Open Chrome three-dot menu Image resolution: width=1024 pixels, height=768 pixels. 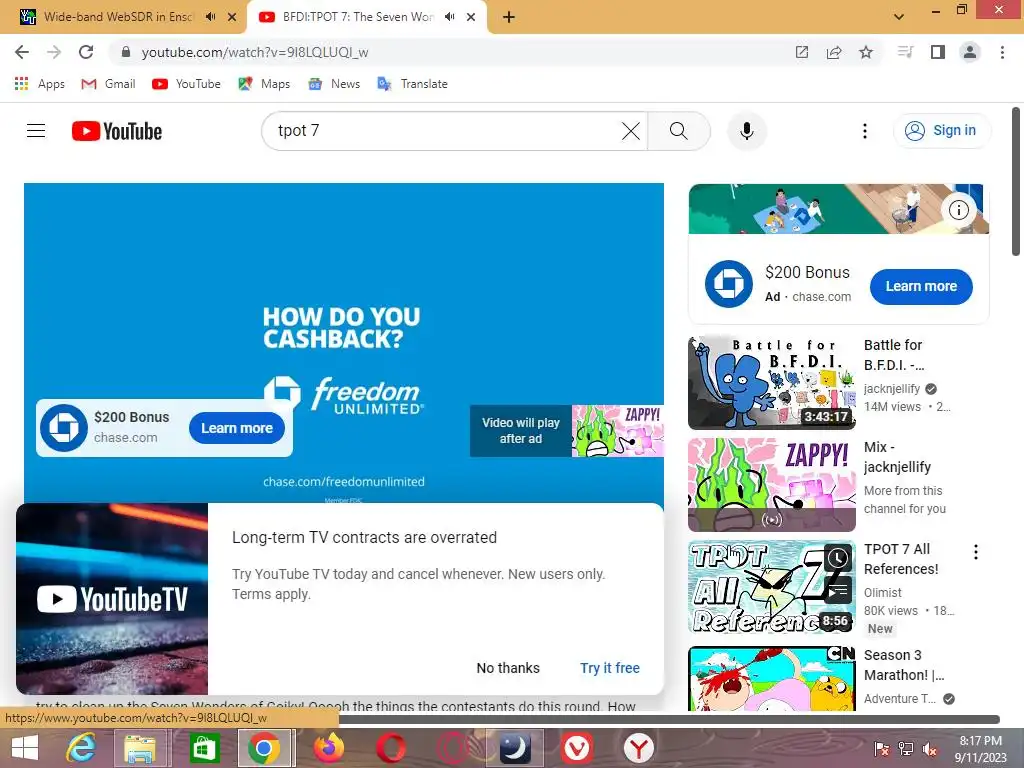[x=1002, y=52]
